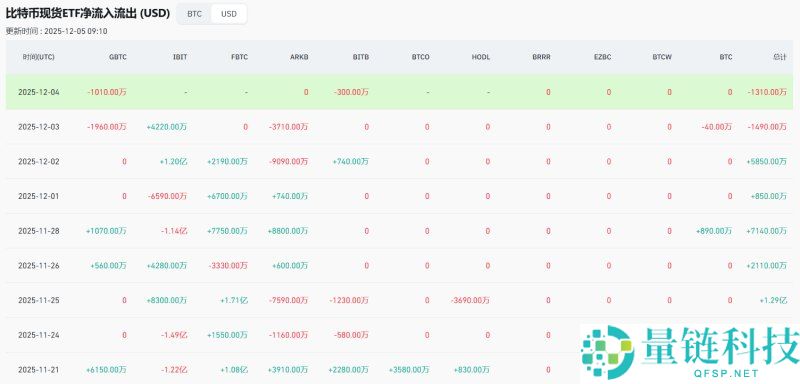Click the -1960.00万 GBTC value
The image size is (800, 384).
click(x=107, y=126)
